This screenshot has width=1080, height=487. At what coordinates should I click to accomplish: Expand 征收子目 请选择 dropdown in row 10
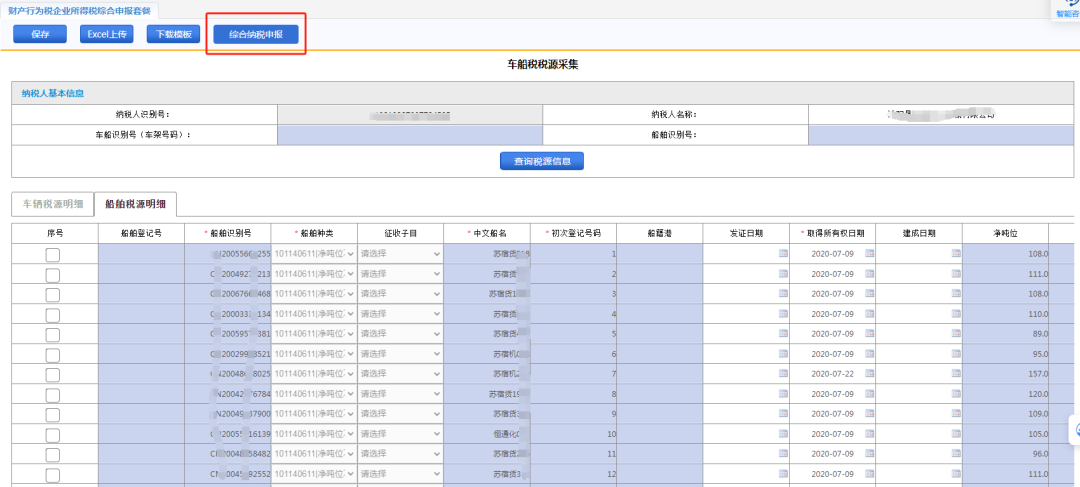pyautogui.click(x=400, y=434)
